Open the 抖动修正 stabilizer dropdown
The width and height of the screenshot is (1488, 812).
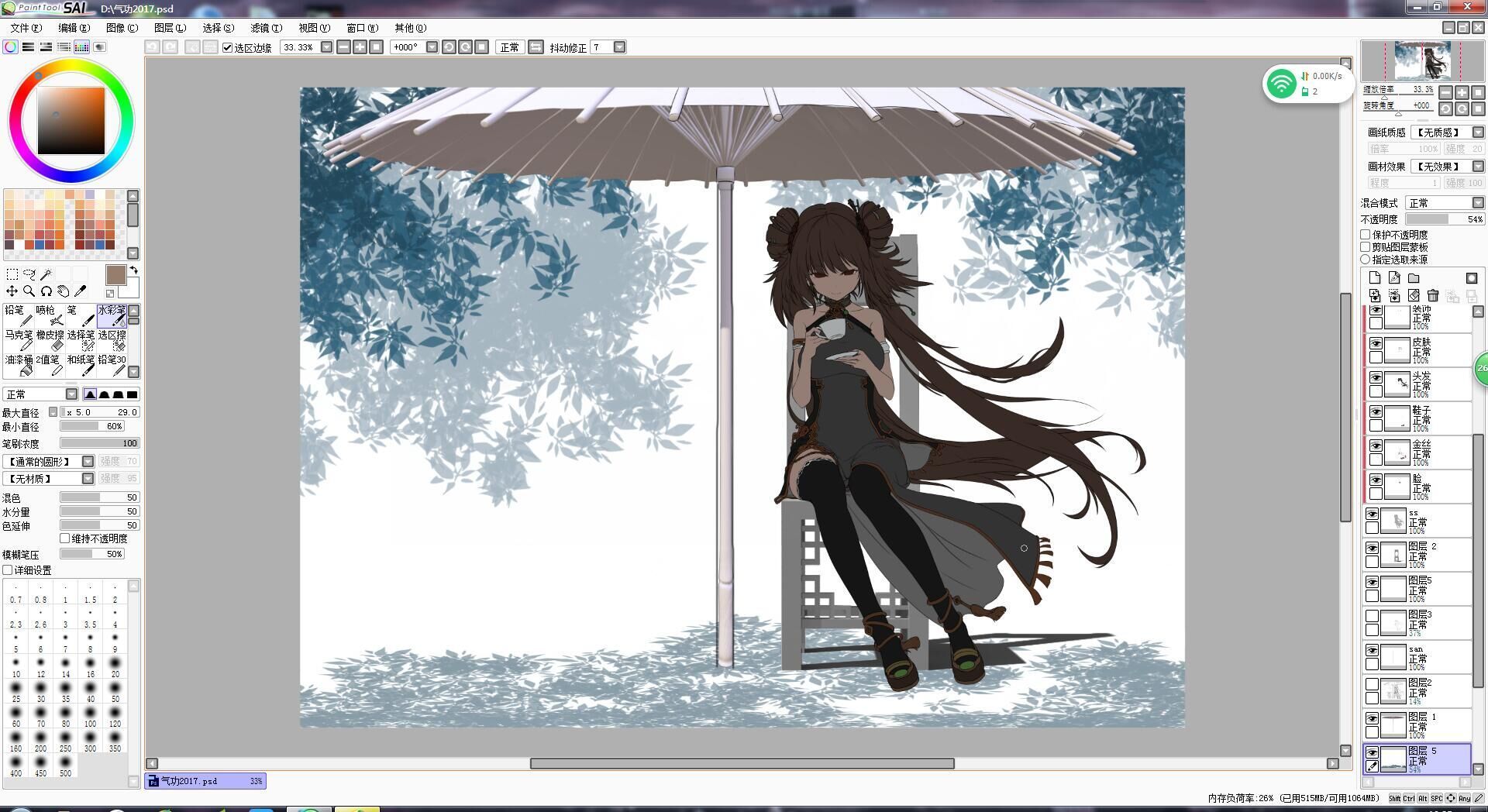(x=620, y=47)
